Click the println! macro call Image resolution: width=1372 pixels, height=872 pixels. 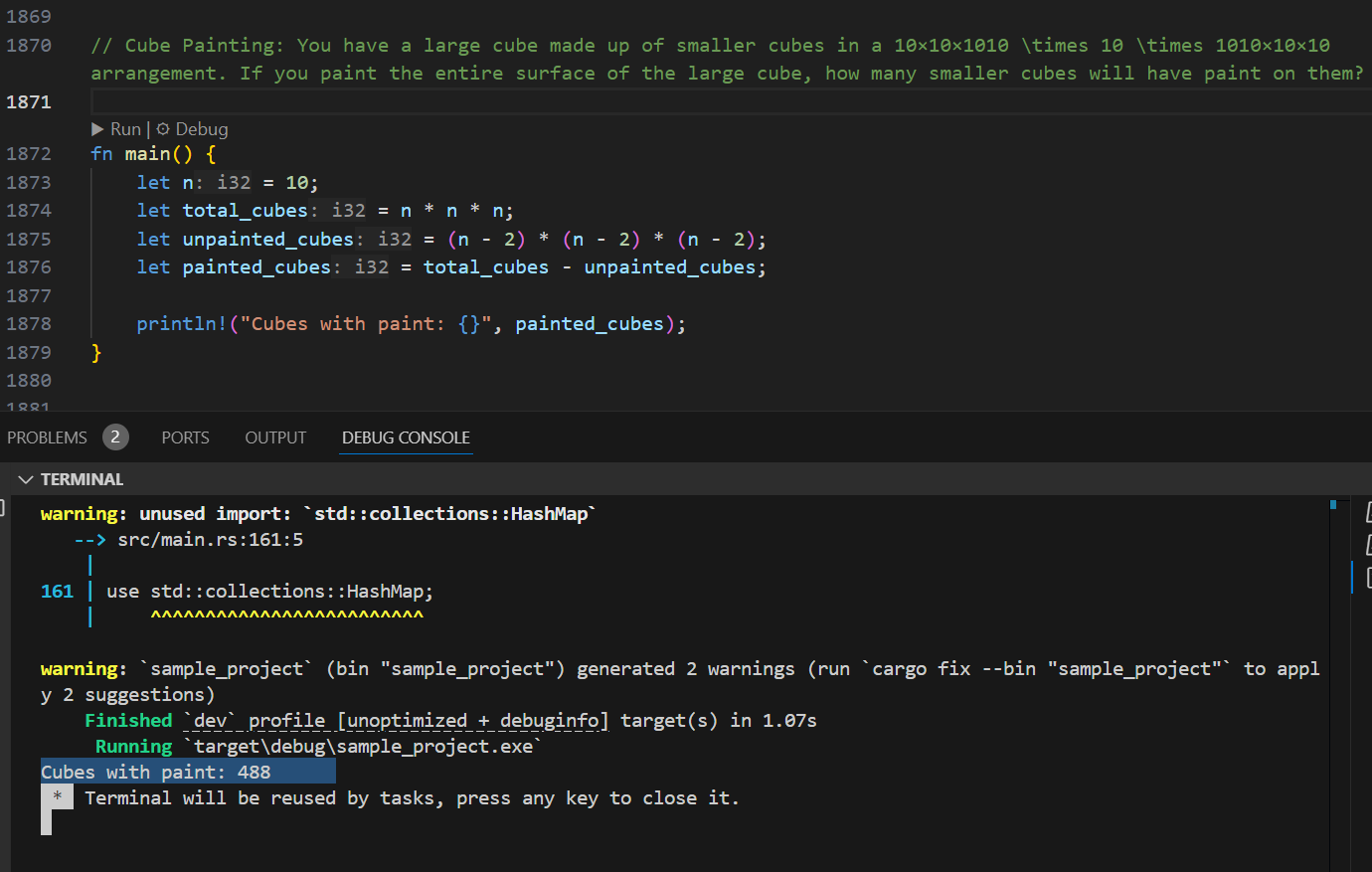click(181, 324)
